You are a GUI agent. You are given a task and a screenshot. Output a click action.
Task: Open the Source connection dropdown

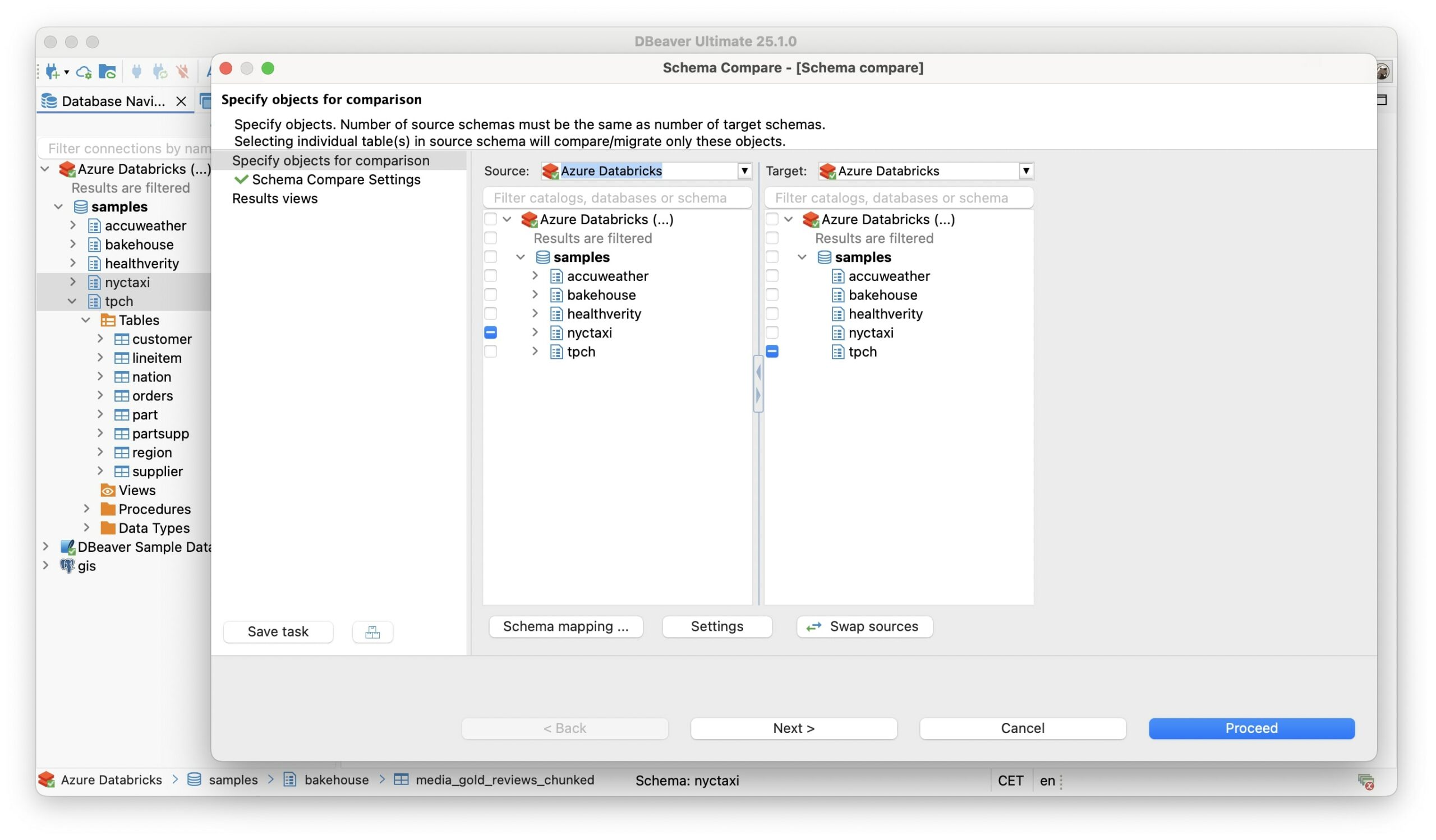[744, 171]
